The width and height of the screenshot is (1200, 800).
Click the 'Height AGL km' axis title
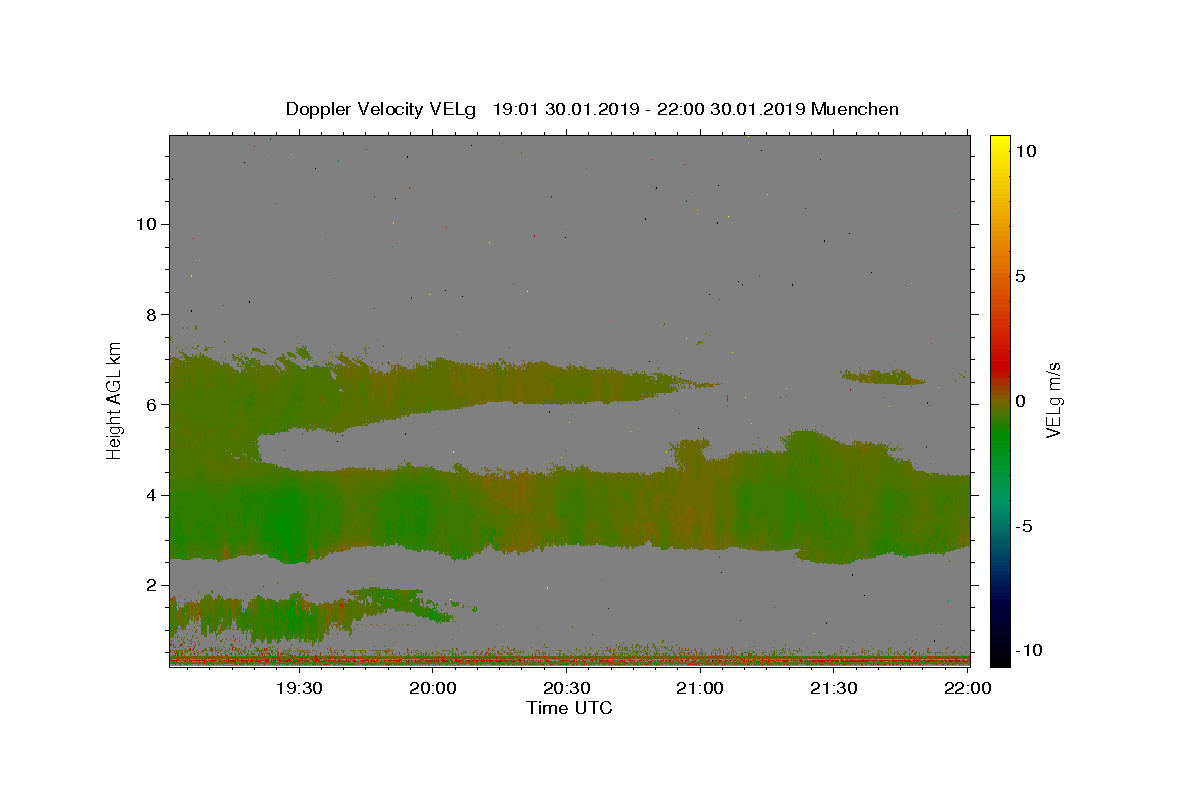coord(115,400)
